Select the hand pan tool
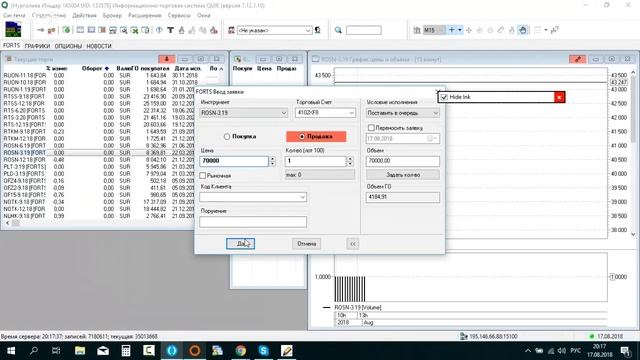The width and height of the screenshot is (640, 360). [523, 30]
